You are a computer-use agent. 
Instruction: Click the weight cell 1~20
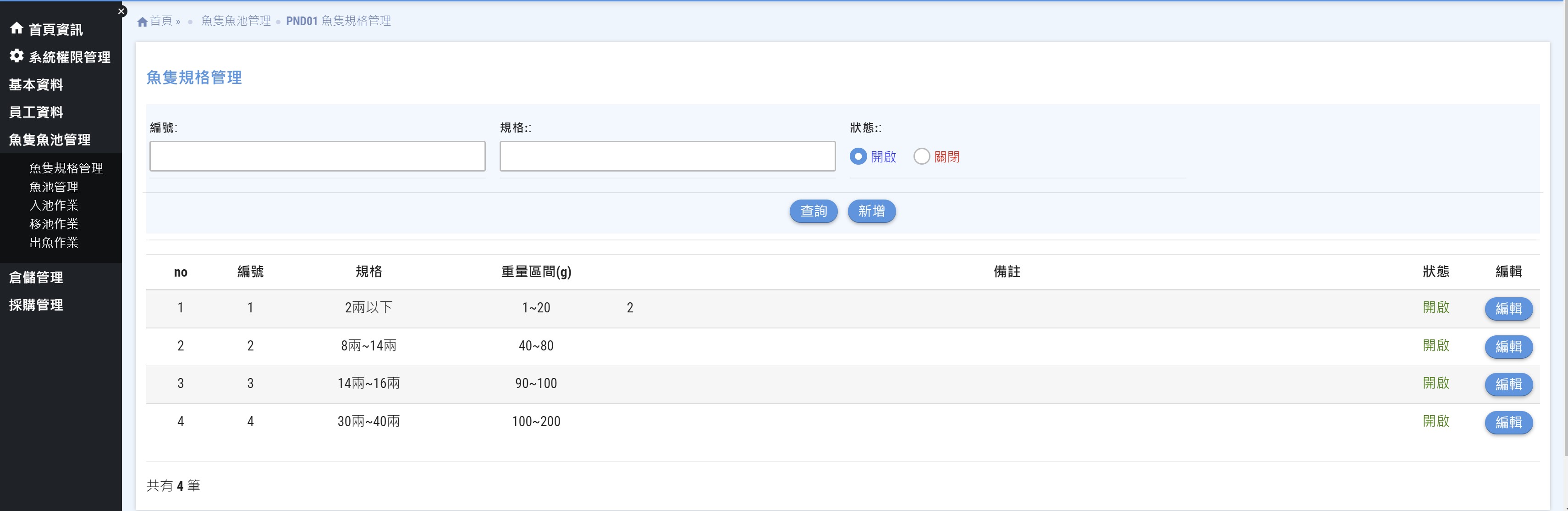coord(536,308)
